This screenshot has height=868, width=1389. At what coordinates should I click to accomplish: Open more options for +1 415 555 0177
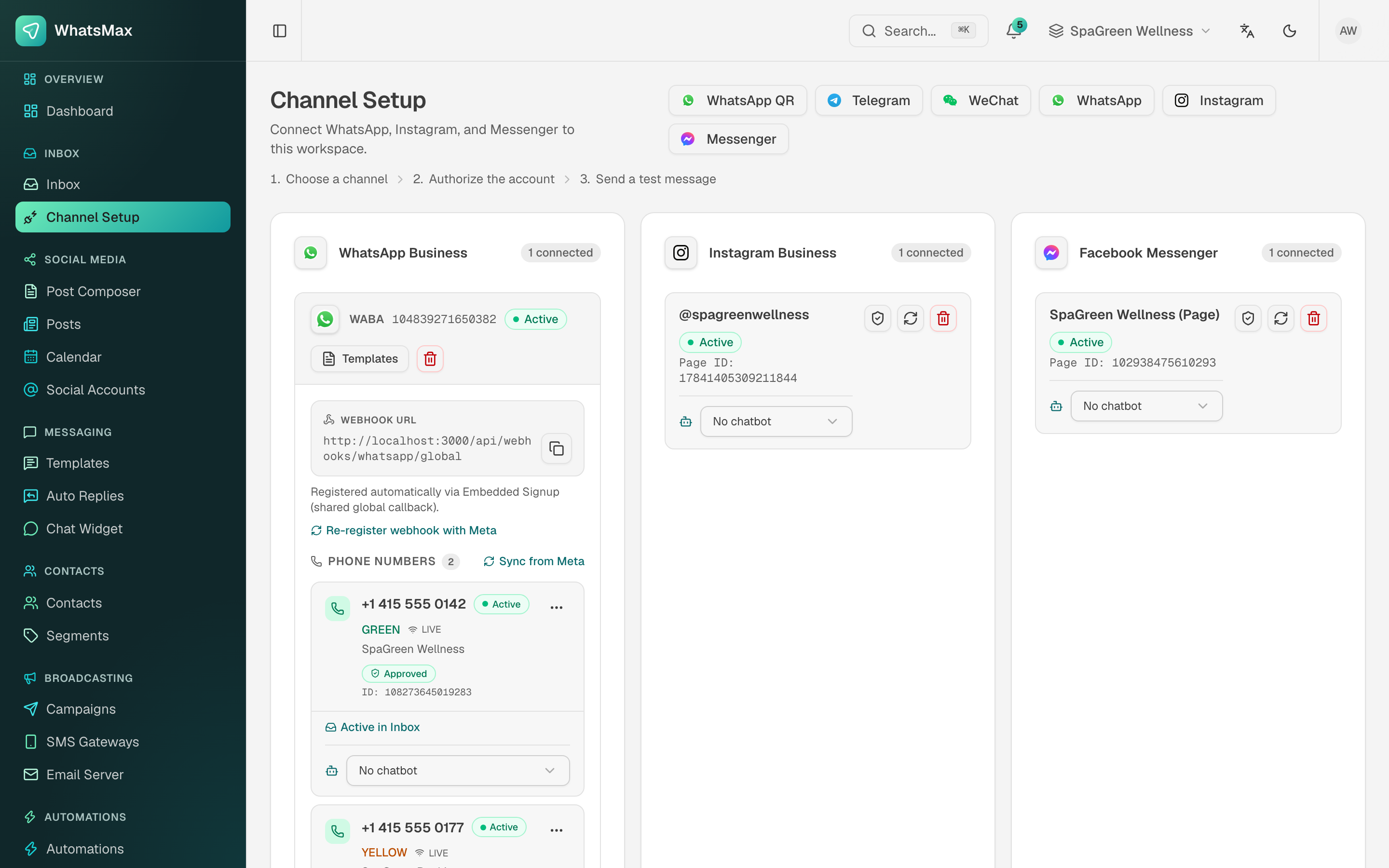coord(556,830)
